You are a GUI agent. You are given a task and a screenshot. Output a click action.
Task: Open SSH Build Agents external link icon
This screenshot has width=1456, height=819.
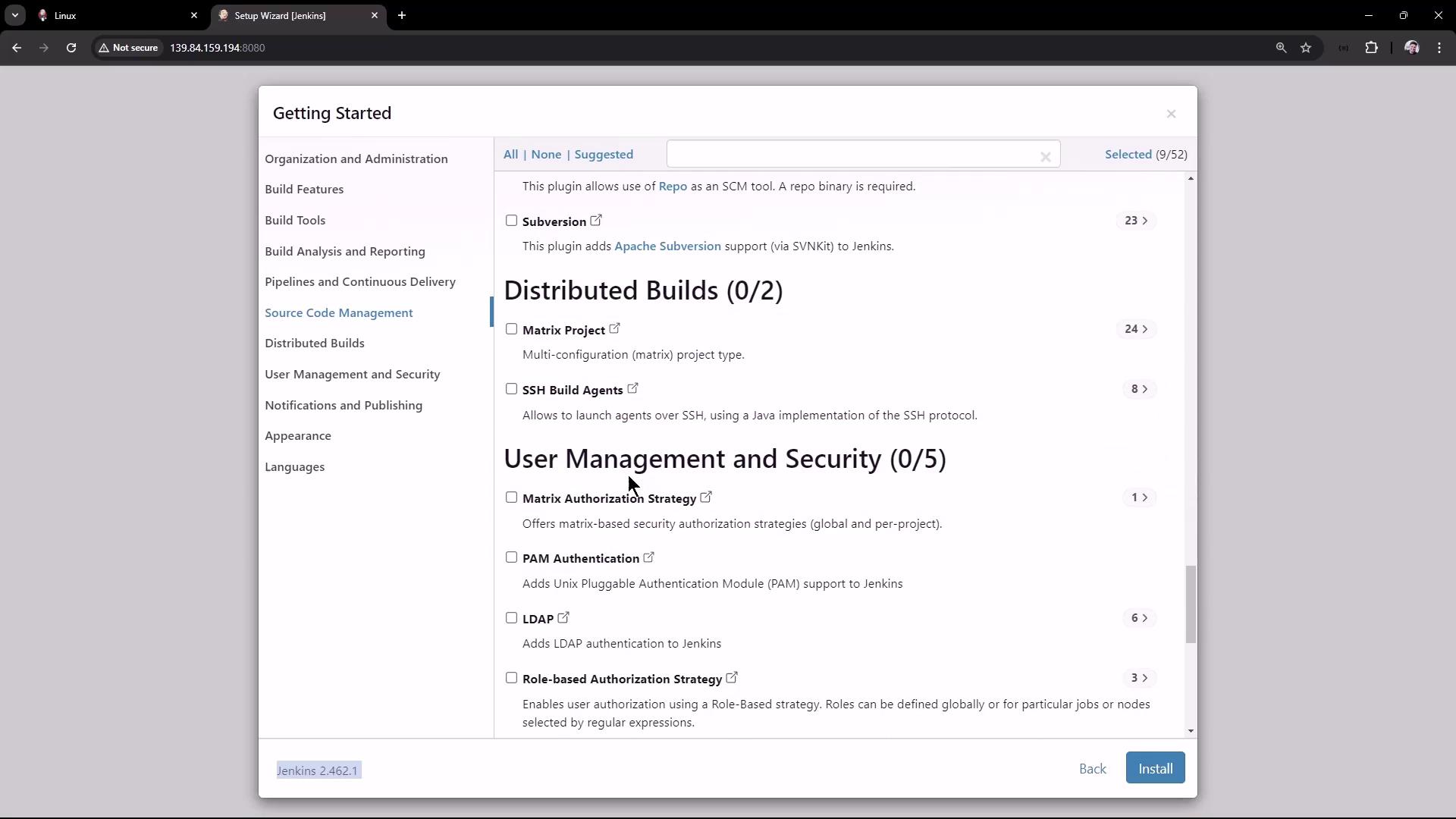[632, 389]
